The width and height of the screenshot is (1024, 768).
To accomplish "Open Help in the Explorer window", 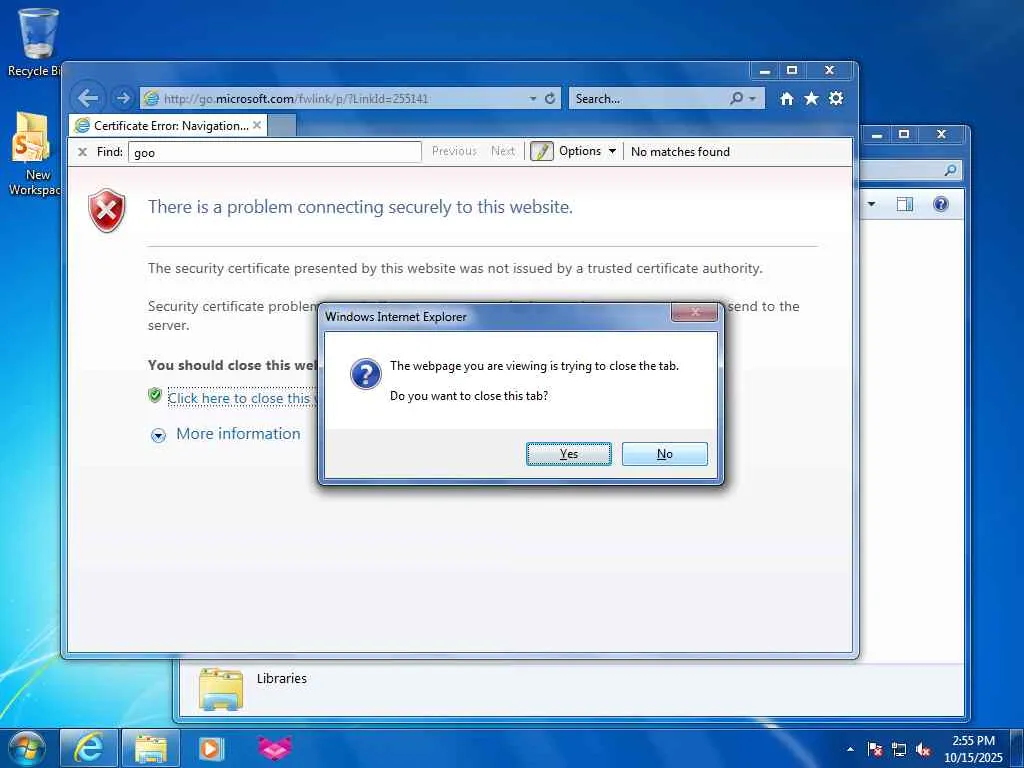I will (x=940, y=204).
